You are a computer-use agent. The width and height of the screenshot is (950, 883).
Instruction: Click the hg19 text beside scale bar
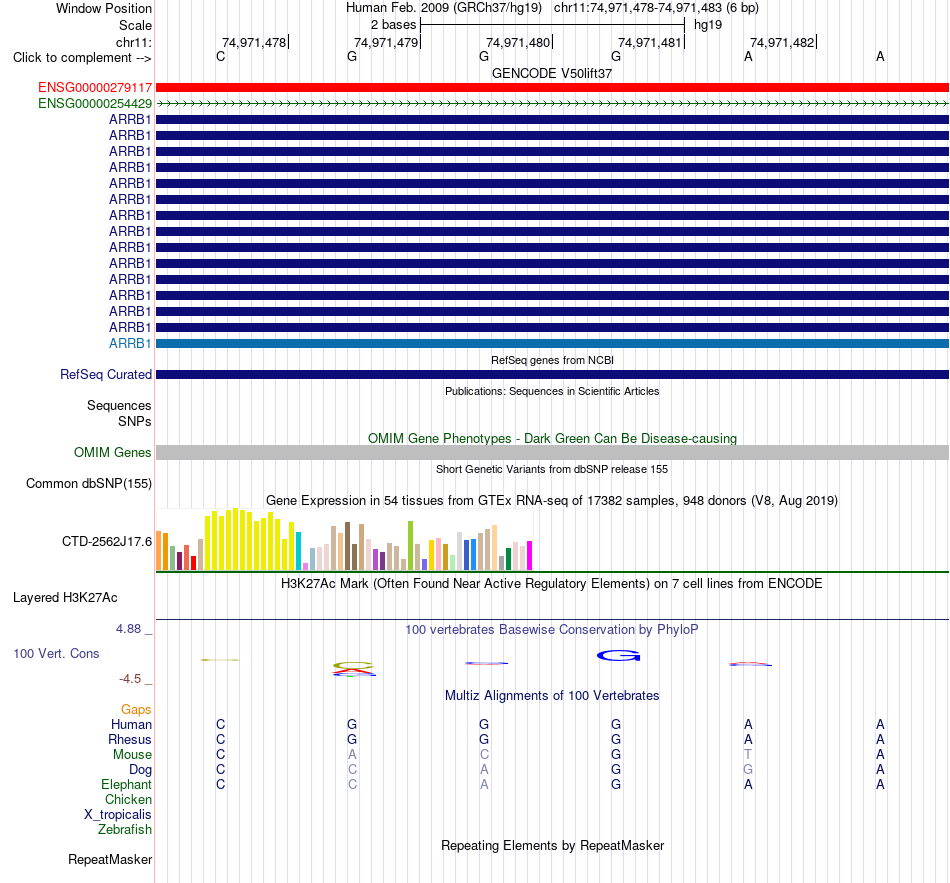(x=708, y=25)
